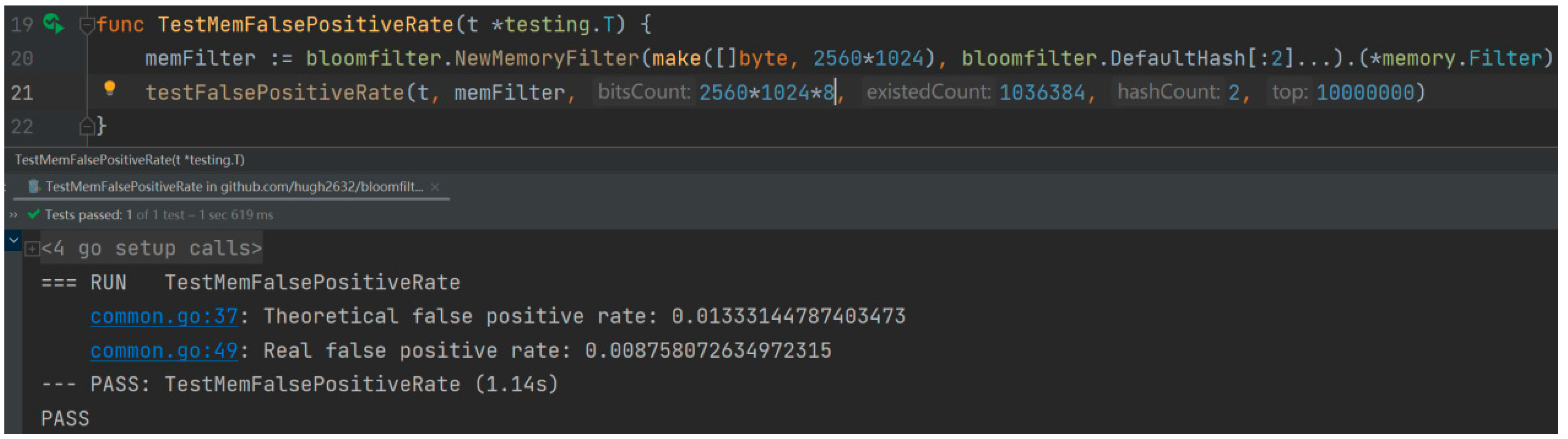Click the 'make' keyword on line 20
This screenshot has height=439, width=1568.
point(677,58)
